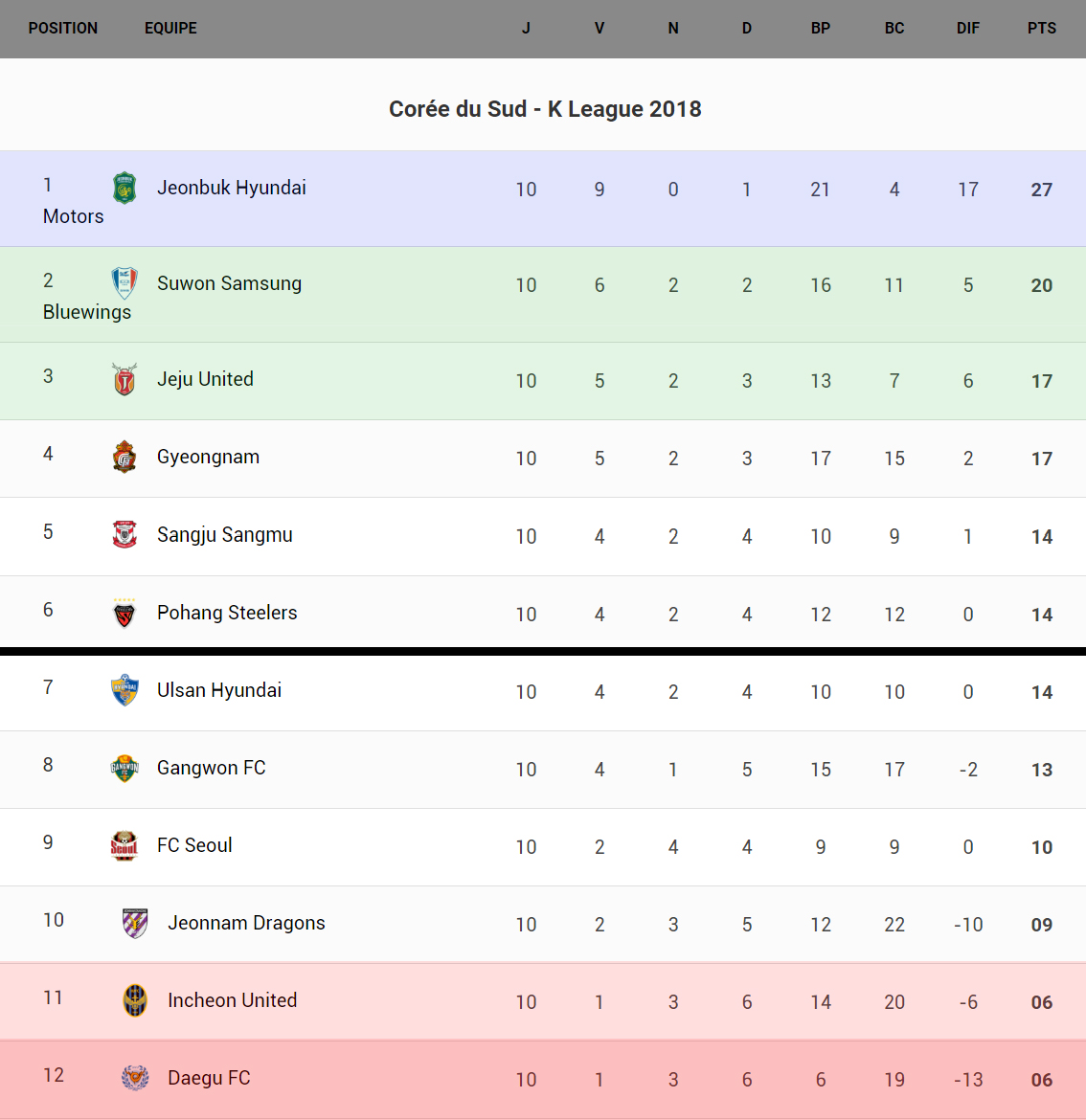This screenshot has width=1086, height=1120.
Task: Click the K League 2018 table title
Action: point(545,109)
